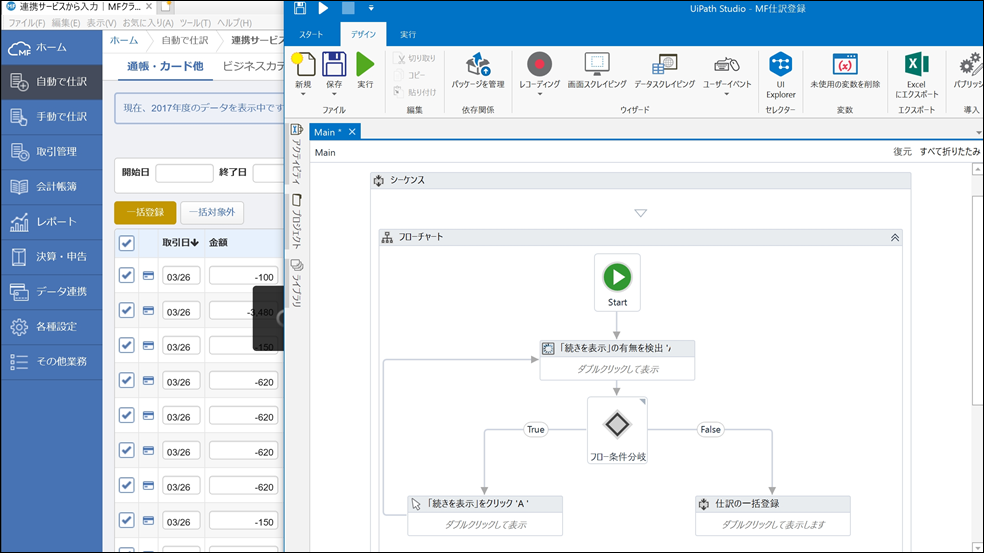
Task: Open the quick access toolbar dropdown arrow
Action: [371, 8]
